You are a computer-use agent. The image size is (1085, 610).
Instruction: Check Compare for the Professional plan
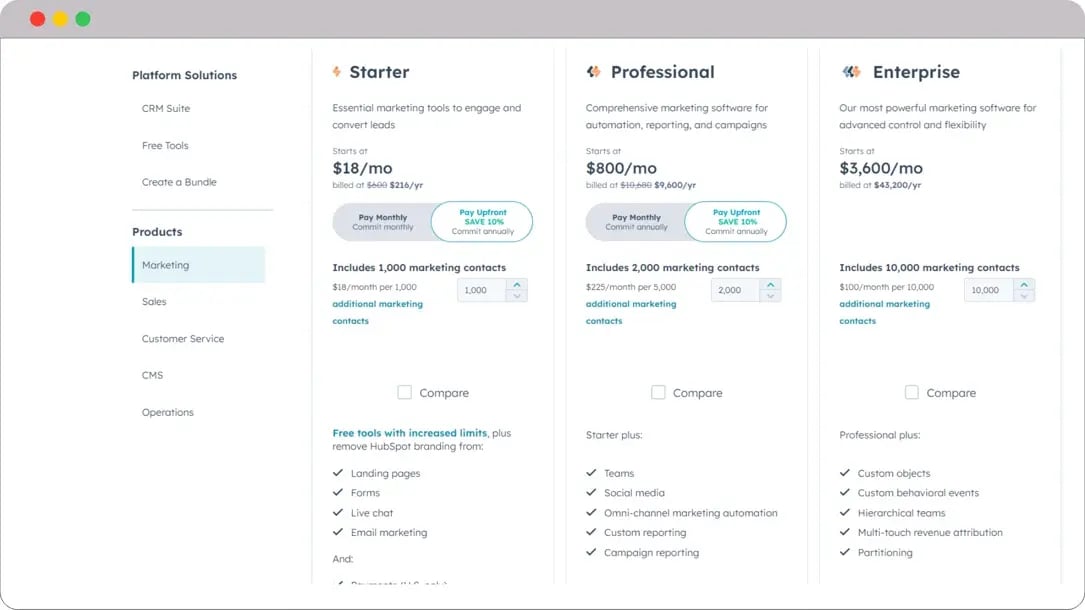pyautogui.click(x=658, y=392)
